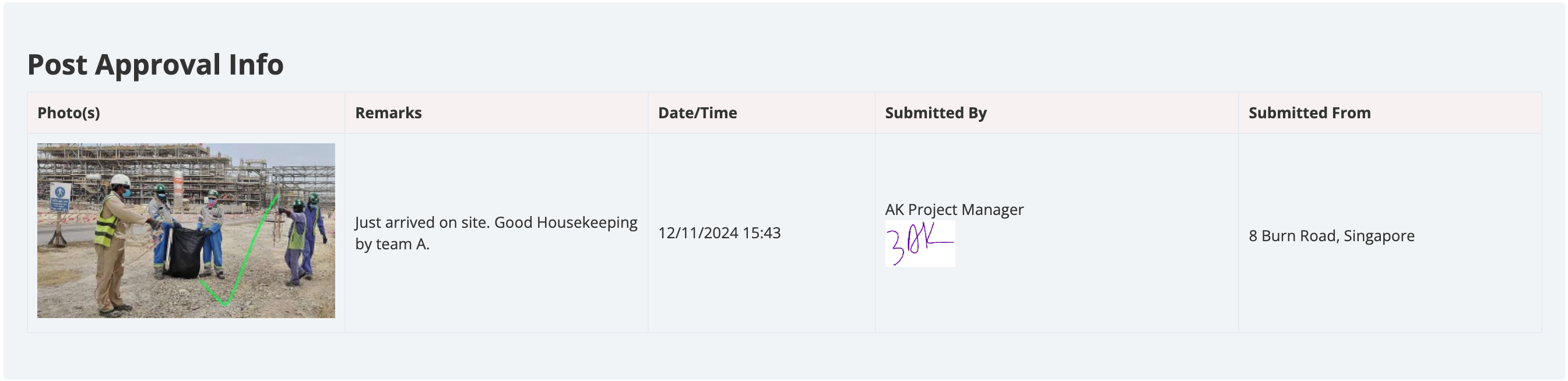The height and width of the screenshot is (381, 1568).
Task: Click the Submitted From column header
Action: [x=1309, y=113]
